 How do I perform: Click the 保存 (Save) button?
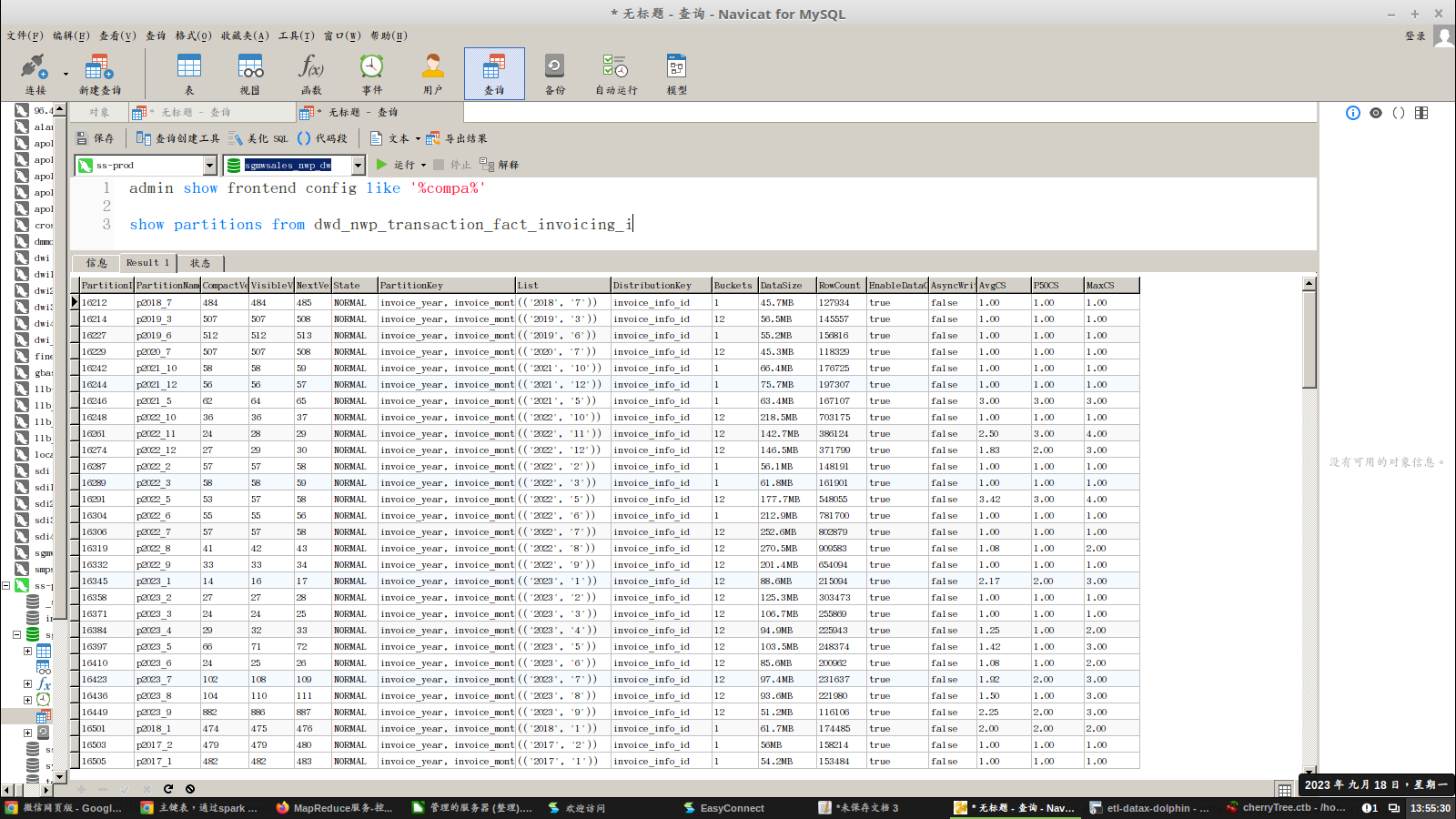pos(96,138)
